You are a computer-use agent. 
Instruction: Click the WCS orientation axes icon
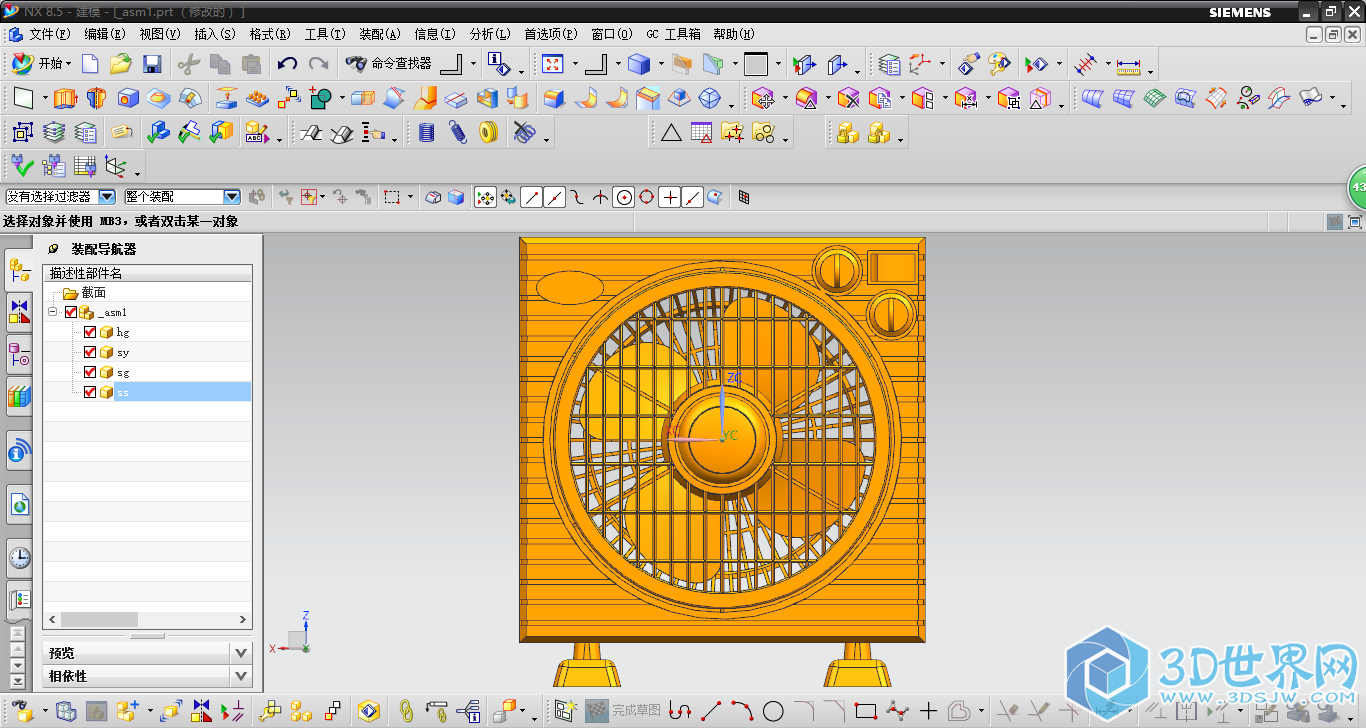point(921,64)
